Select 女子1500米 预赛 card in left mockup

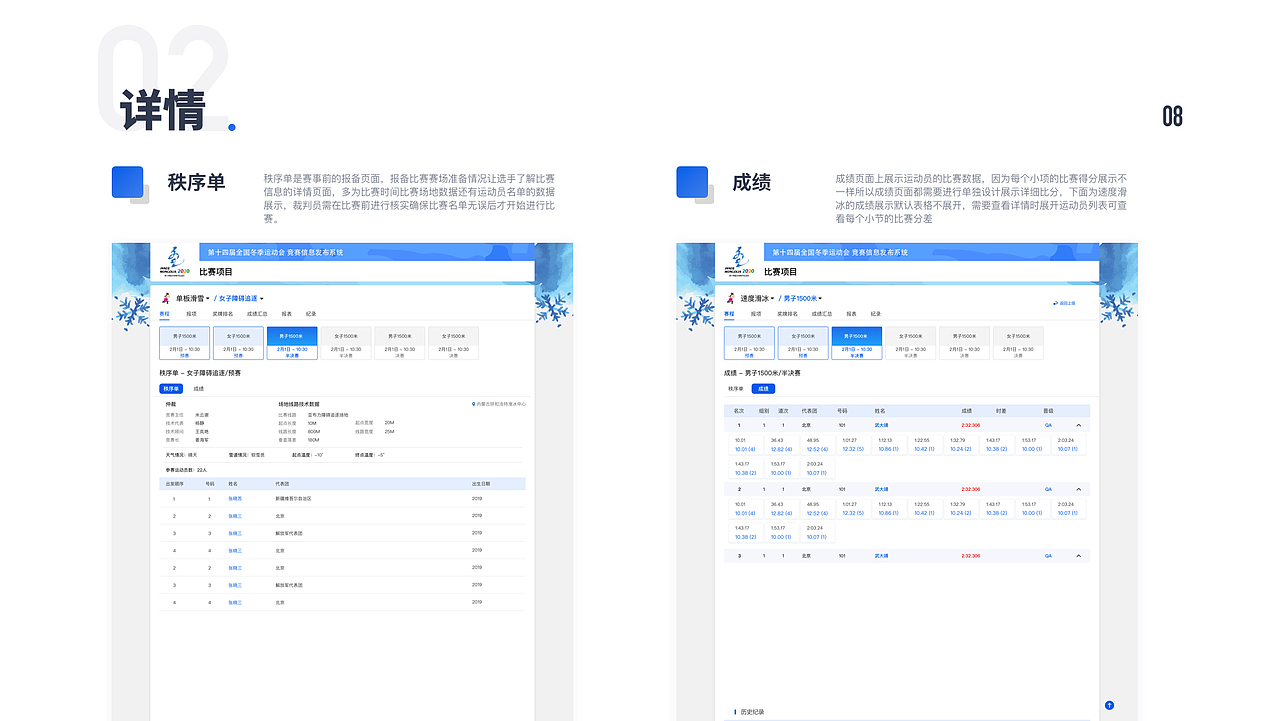coord(238,343)
